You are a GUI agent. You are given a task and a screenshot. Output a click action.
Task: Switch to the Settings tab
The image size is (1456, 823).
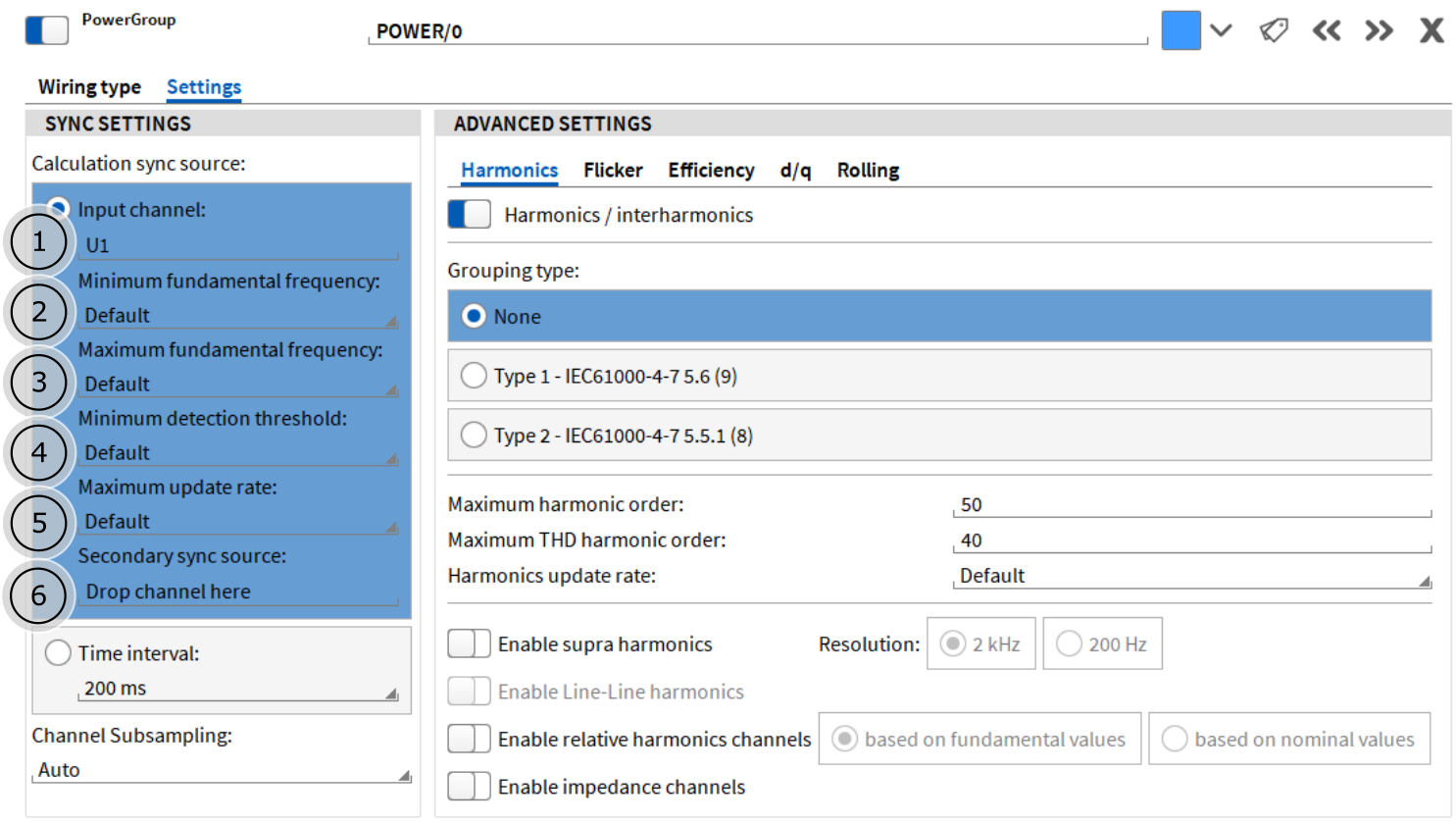(x=204, y=86)
